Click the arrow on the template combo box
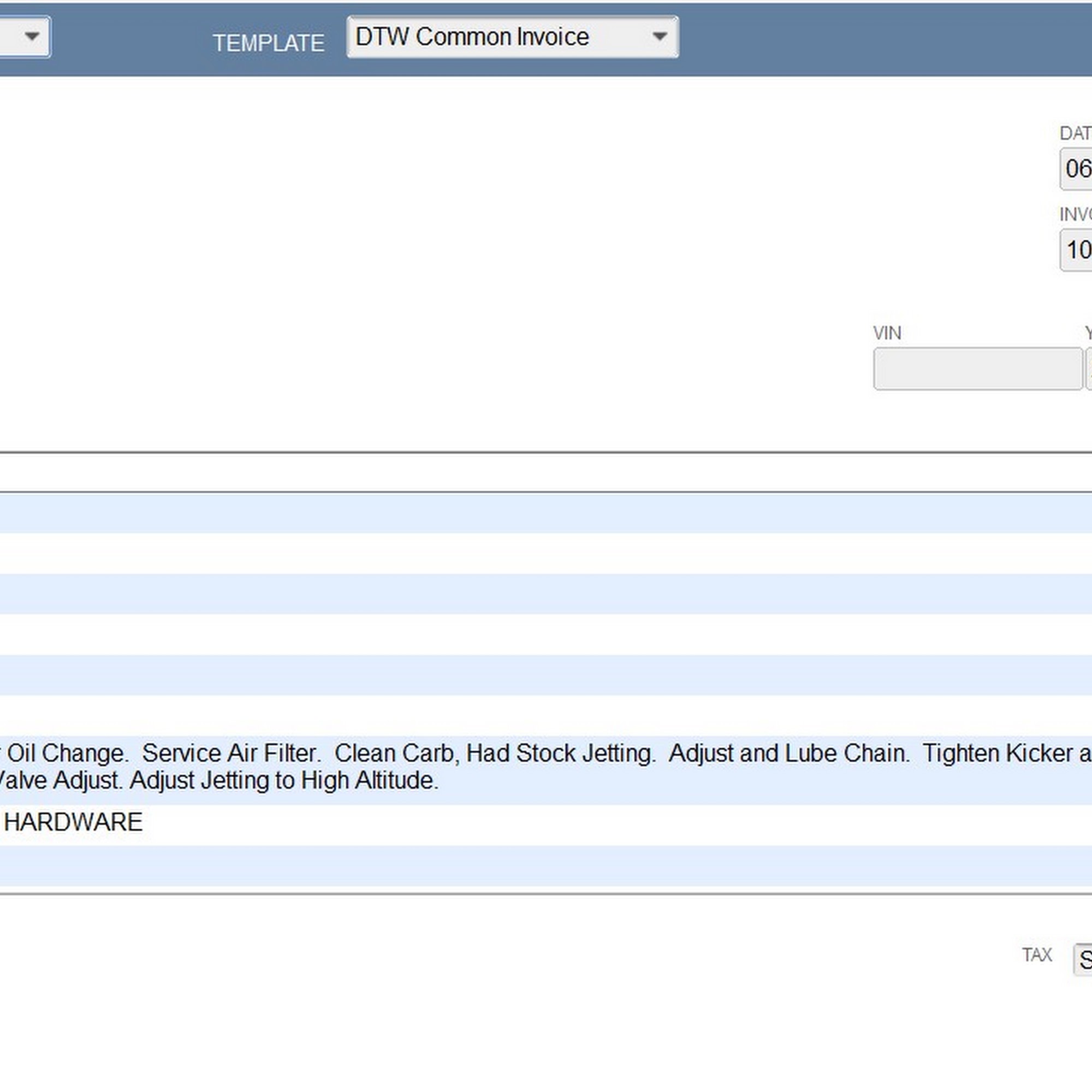Screen dimensions: 1092x1092 point(659,37)
